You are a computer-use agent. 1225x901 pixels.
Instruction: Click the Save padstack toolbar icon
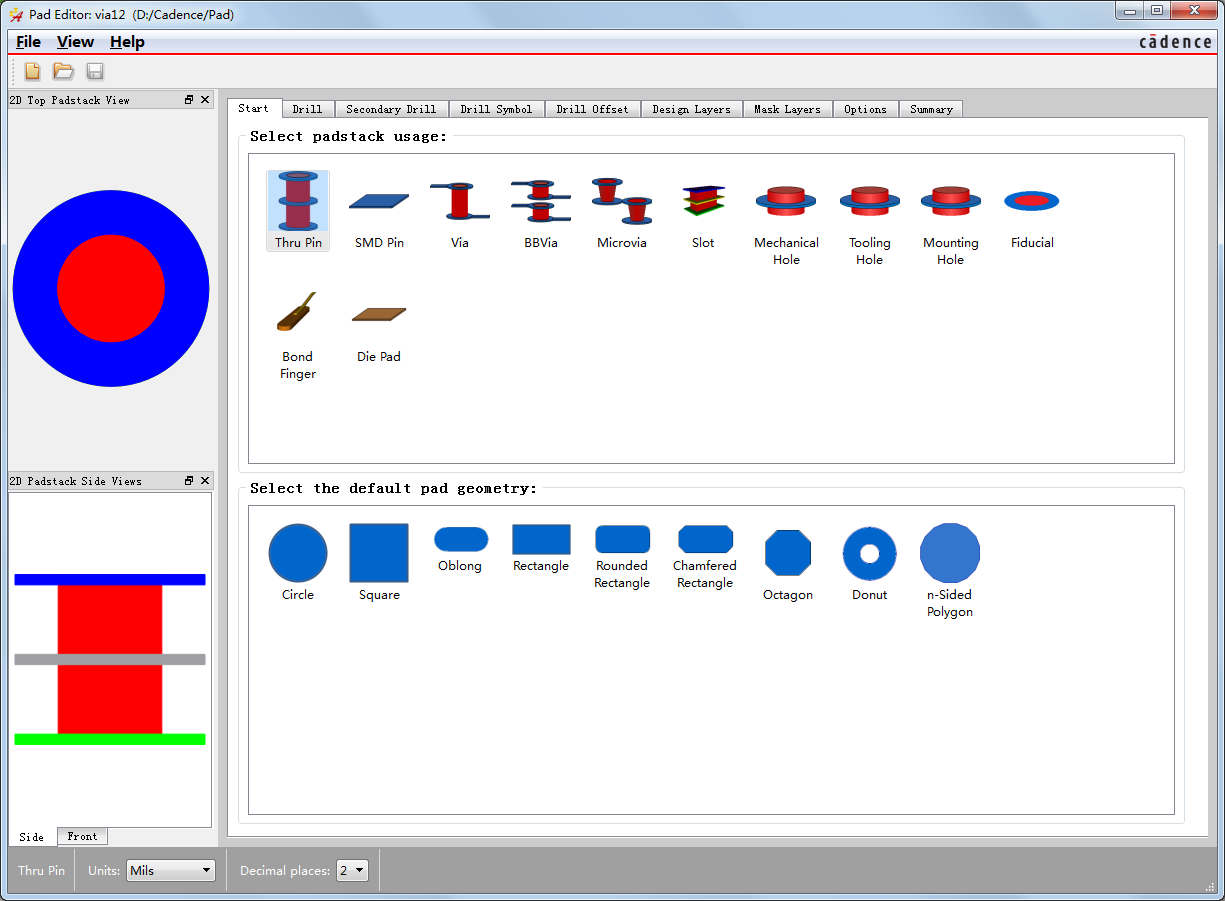[95, 71]
